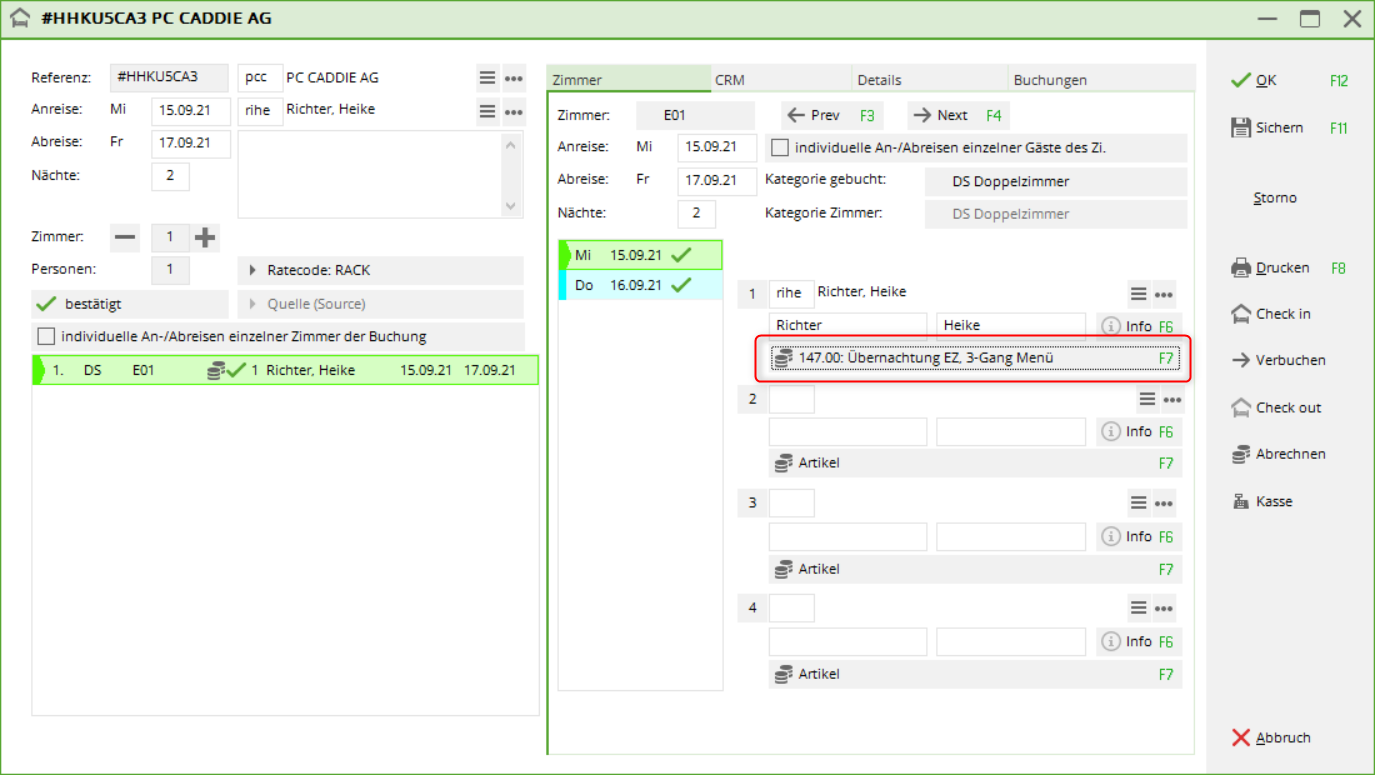The image size is (1375, 775).
Task: Increase room count with plus button
Action: [x=205, y=237]
